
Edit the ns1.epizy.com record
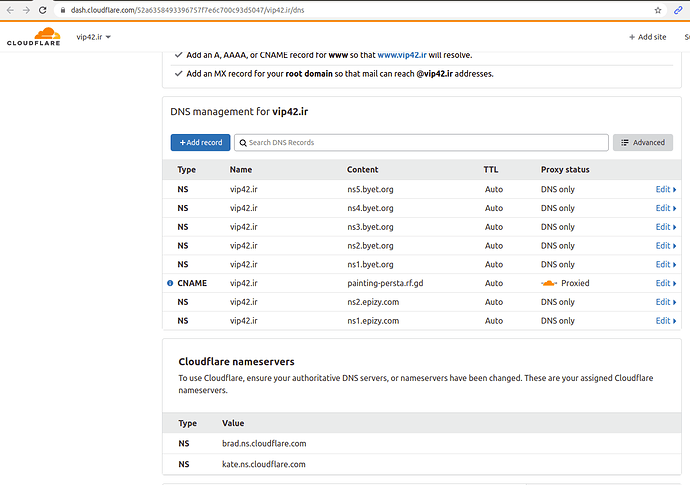coord(666,321)
